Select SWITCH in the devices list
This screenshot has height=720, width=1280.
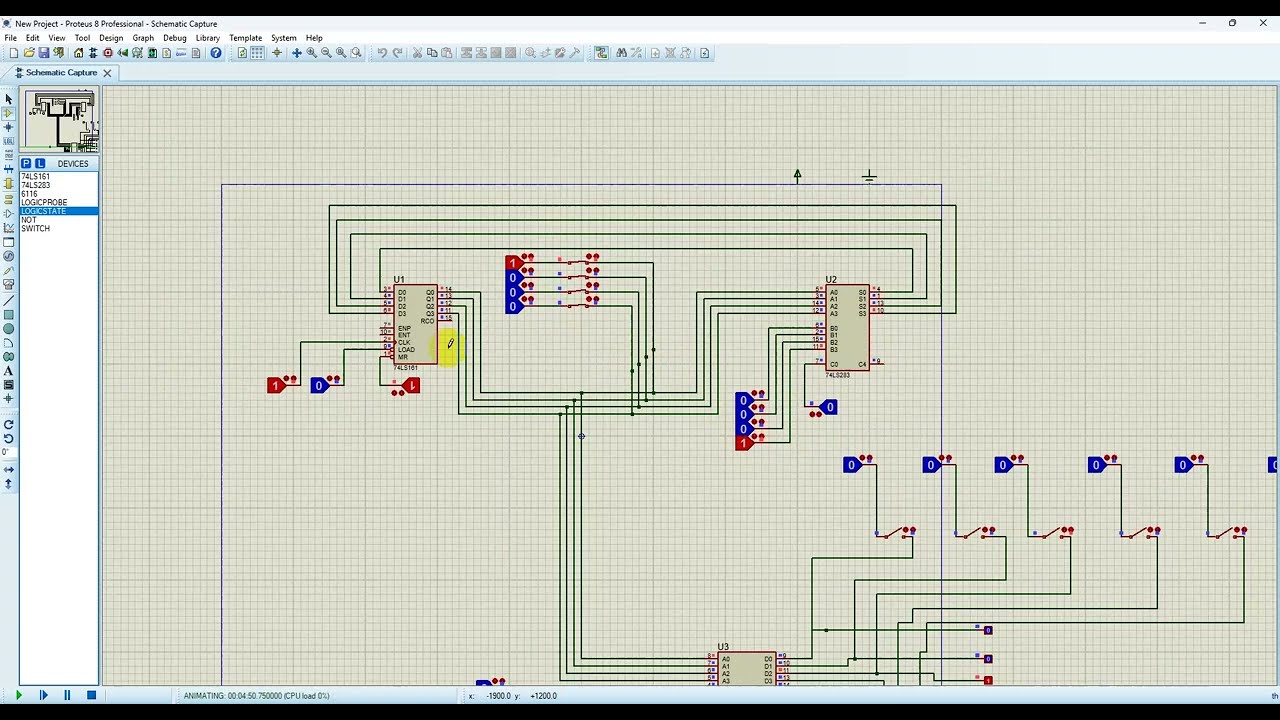click(59, 229)
